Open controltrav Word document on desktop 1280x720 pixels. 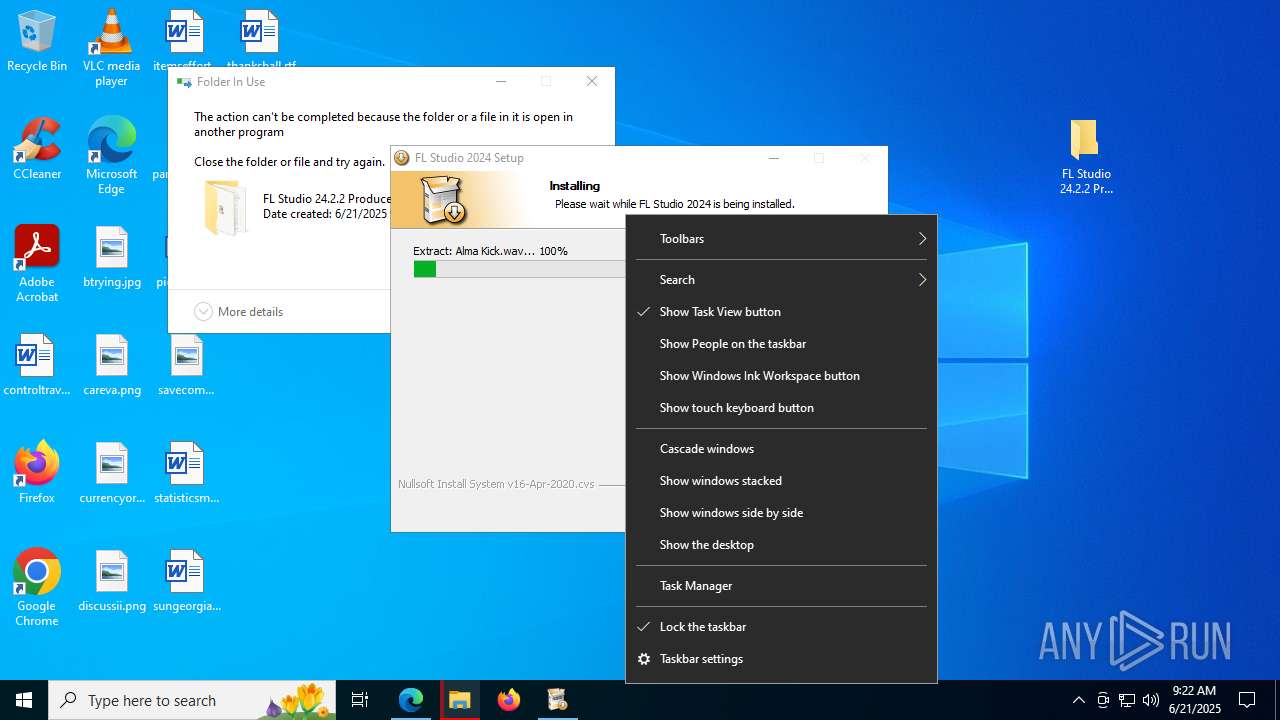tap(37, 365)
